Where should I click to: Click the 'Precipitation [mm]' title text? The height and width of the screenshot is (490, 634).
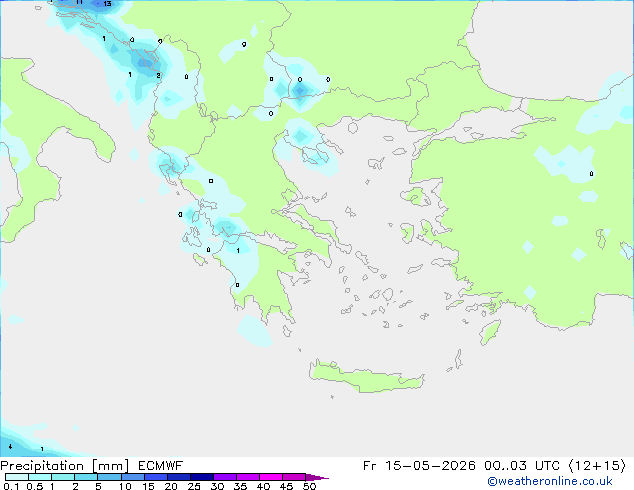pyautogui.click(x=64, y=466)
